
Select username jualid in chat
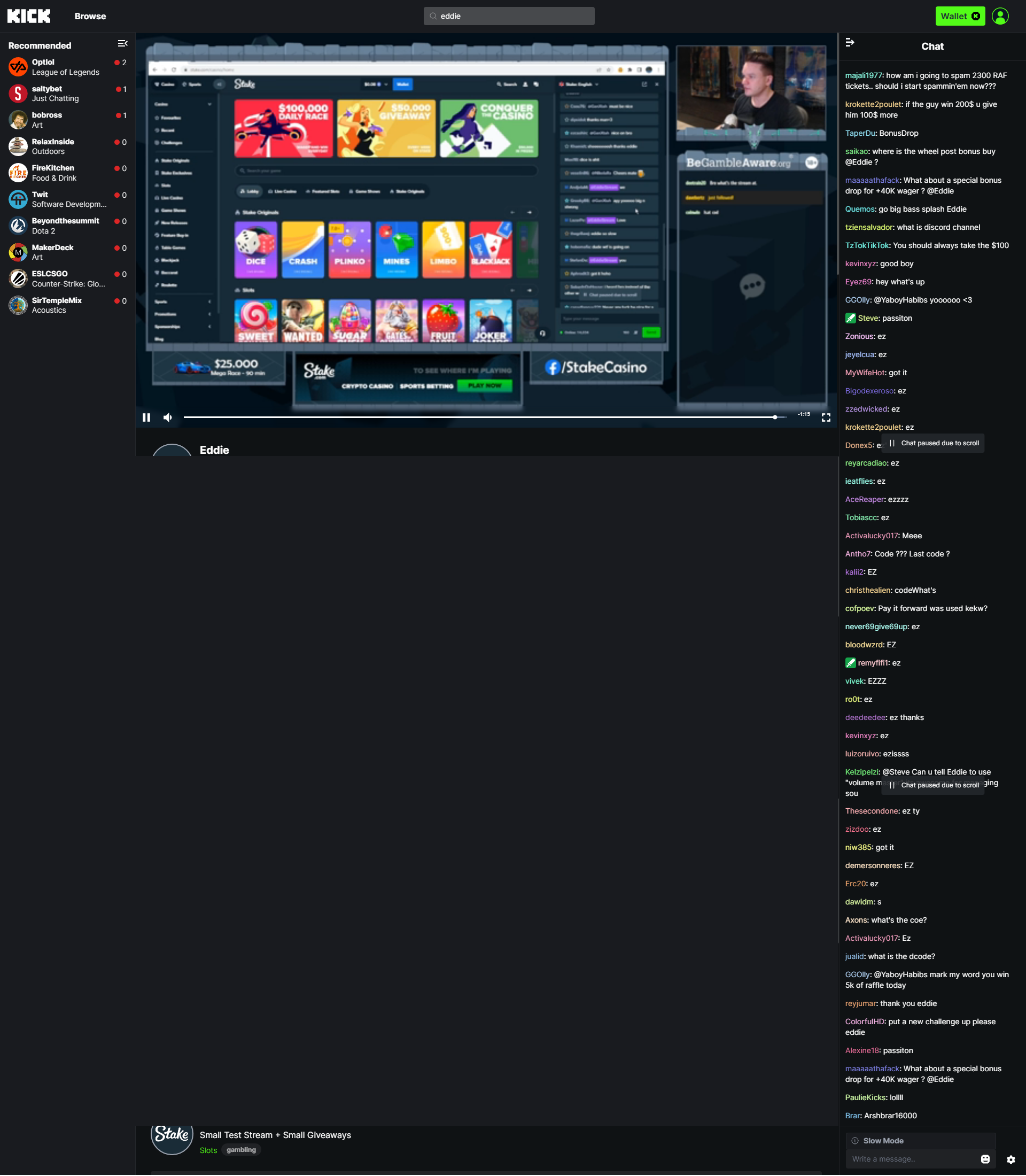pyautogui.click(x=854, y=957)
